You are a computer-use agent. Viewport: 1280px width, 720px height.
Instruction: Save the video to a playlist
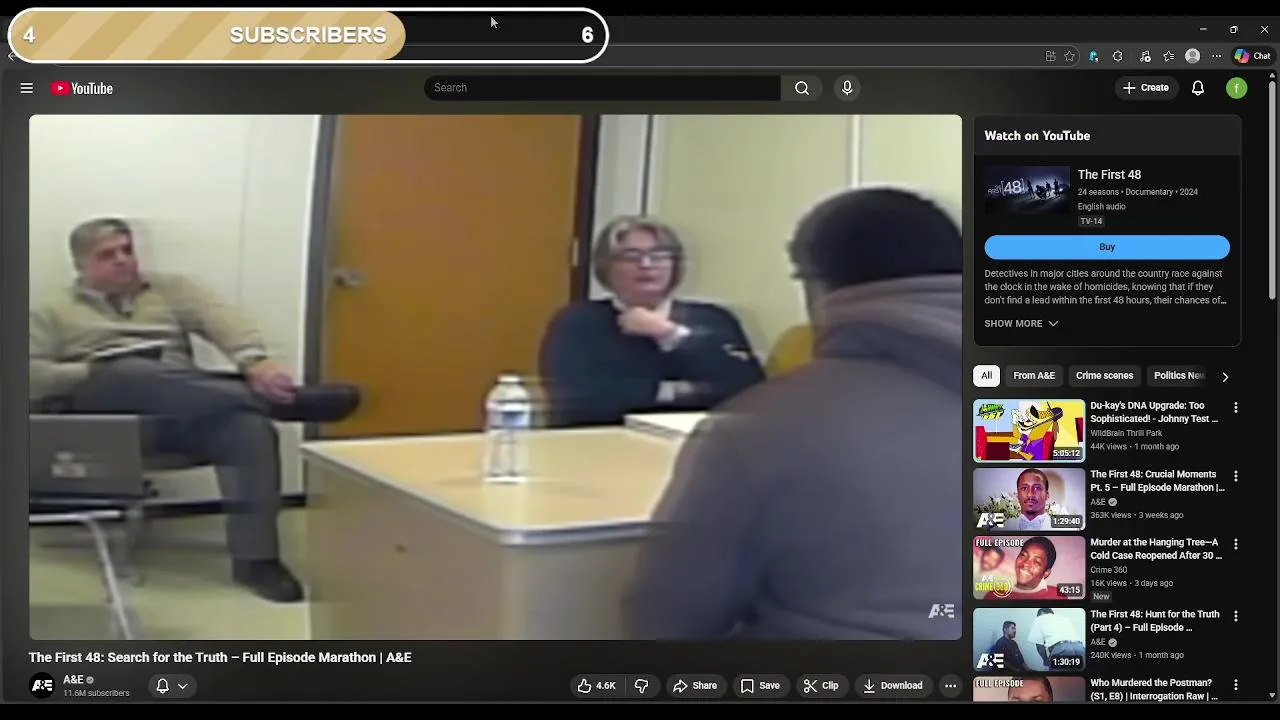(x=760, y=686)
